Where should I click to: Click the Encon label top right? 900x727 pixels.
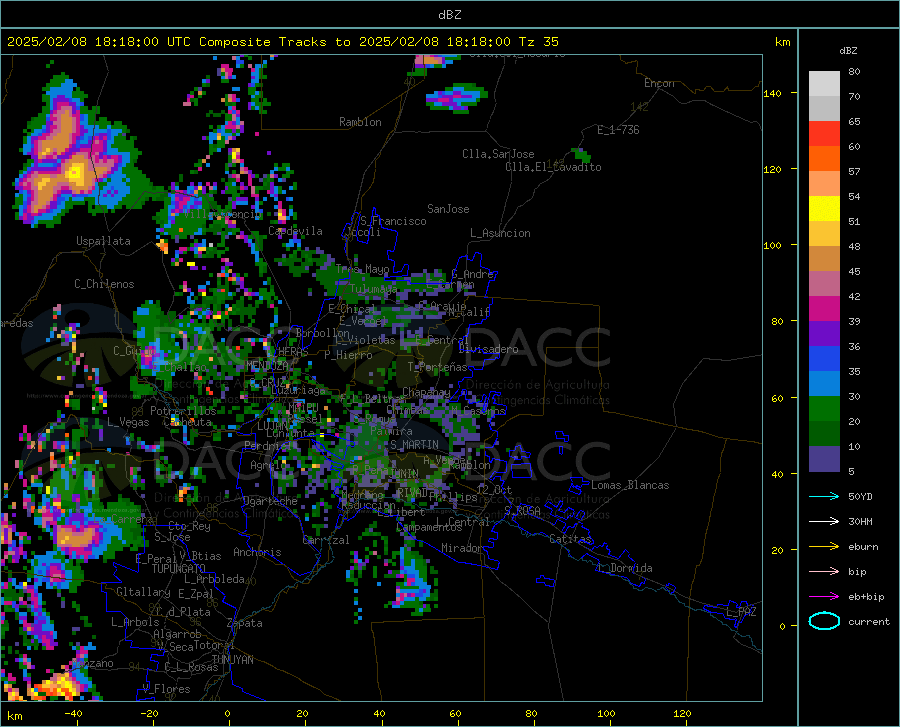coord(659,83)
